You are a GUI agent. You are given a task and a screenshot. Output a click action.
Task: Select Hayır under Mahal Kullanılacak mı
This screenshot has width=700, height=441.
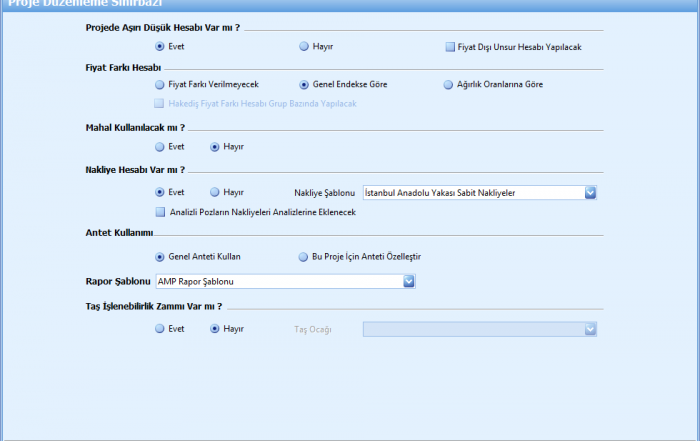215,147
